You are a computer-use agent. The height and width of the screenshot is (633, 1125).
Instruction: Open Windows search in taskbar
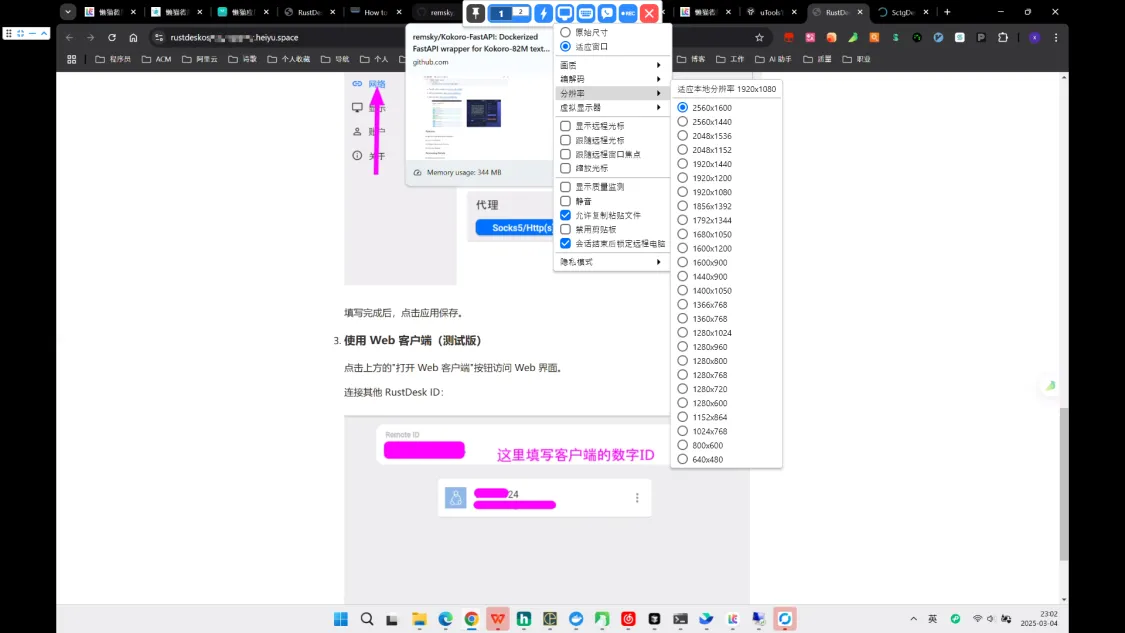point(367,619)
